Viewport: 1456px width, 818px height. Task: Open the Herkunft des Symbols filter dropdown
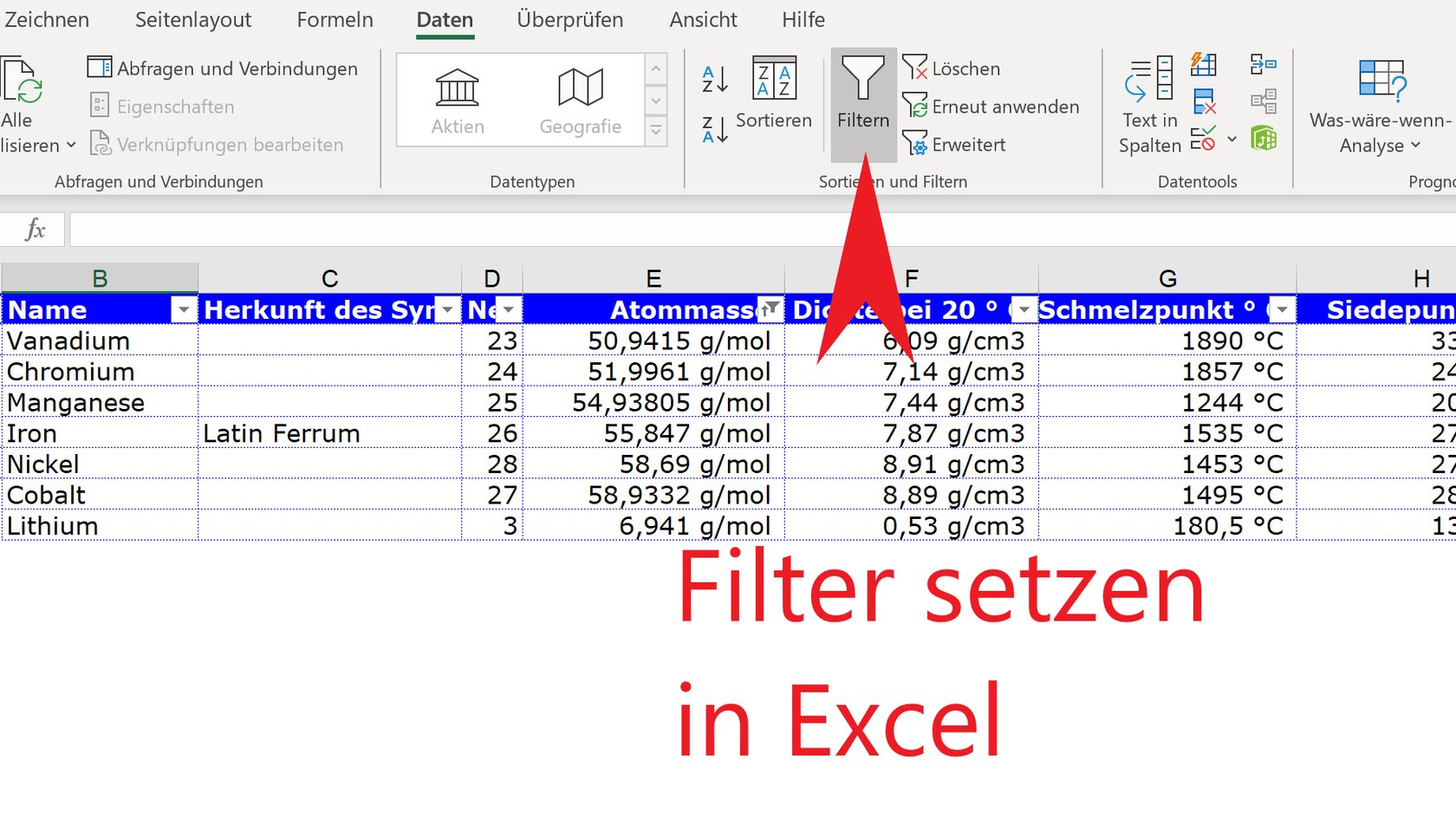448,310
